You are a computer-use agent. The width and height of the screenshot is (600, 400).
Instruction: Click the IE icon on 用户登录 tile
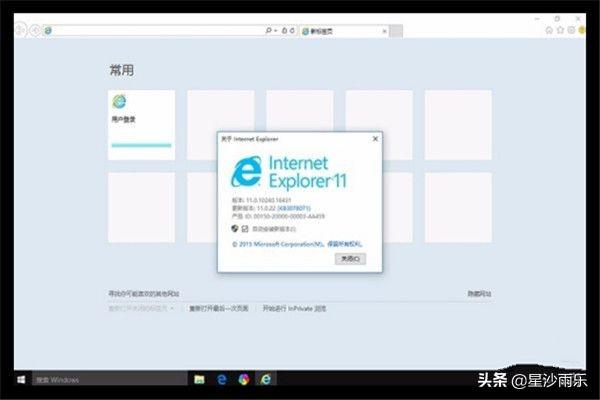(119, 101)
